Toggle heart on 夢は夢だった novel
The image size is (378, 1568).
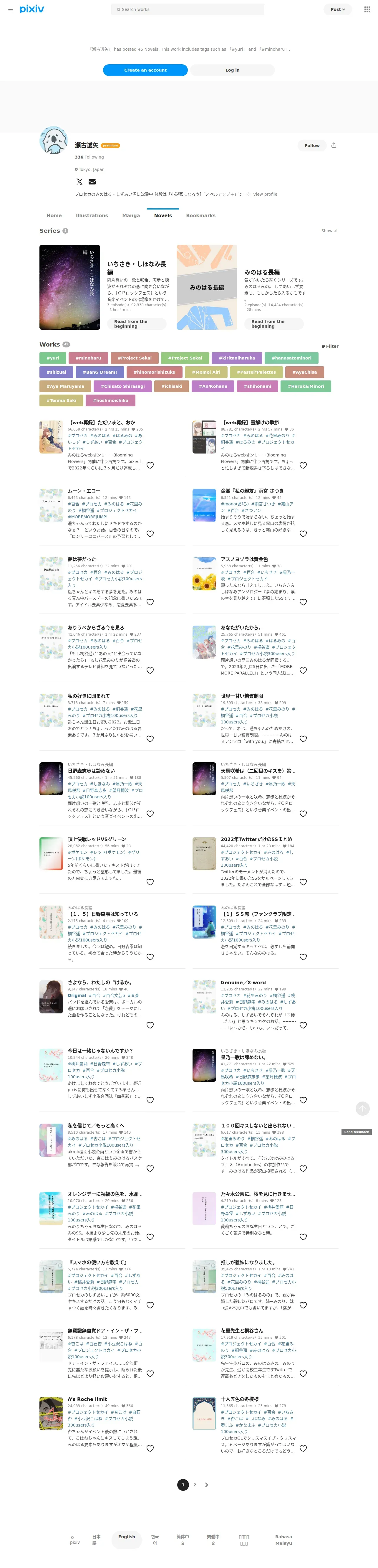pos(150,602)
